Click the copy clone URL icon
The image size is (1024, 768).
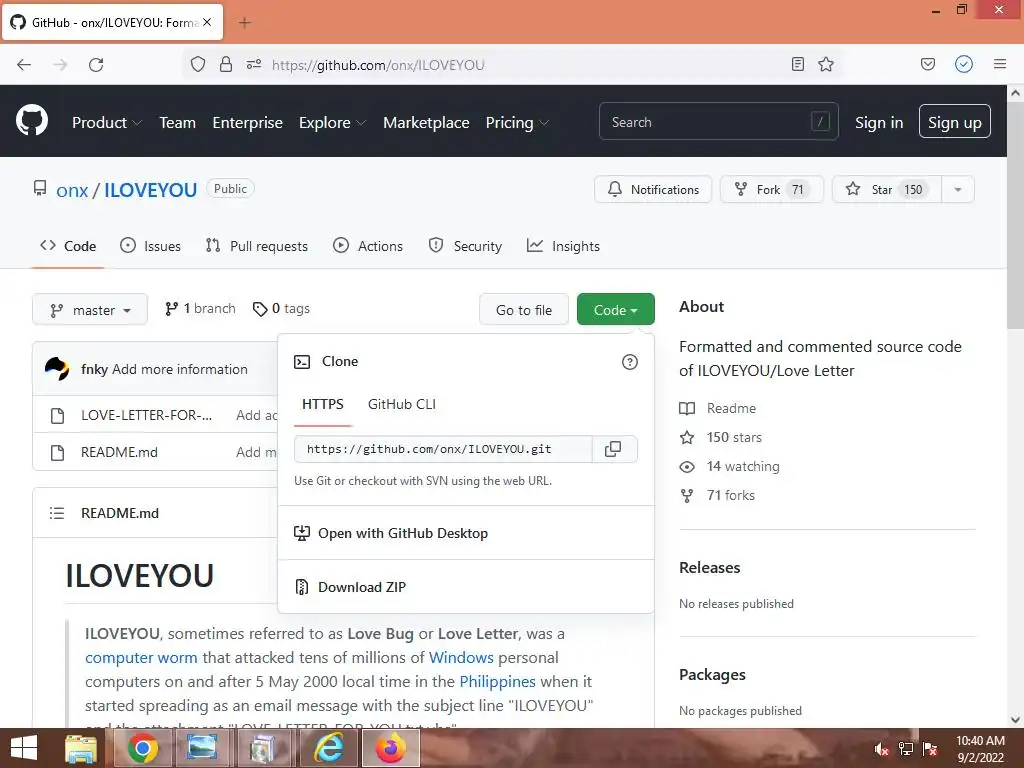(x=613, y=449)
